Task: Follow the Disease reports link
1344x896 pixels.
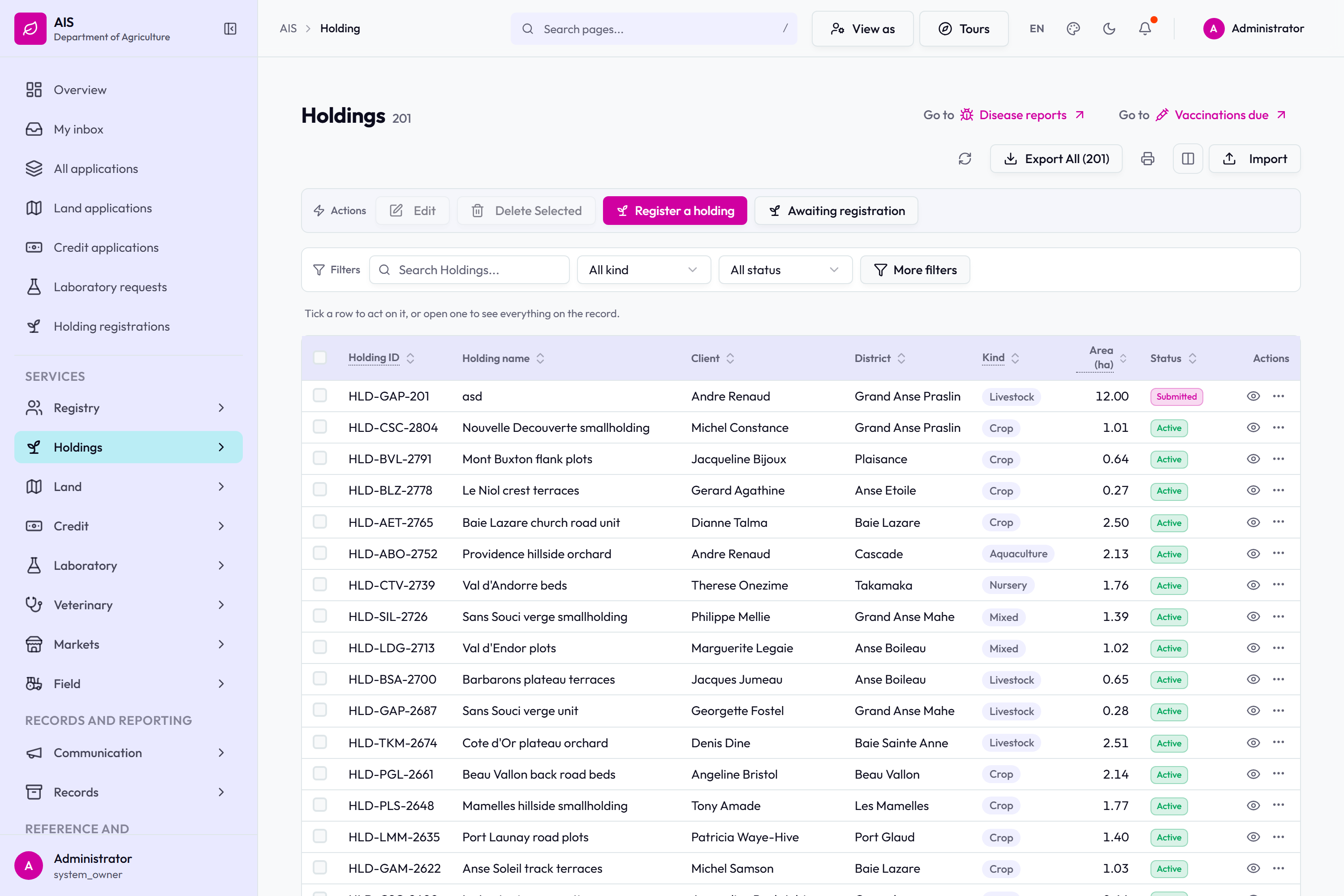Action: (x=1022, y=115)
